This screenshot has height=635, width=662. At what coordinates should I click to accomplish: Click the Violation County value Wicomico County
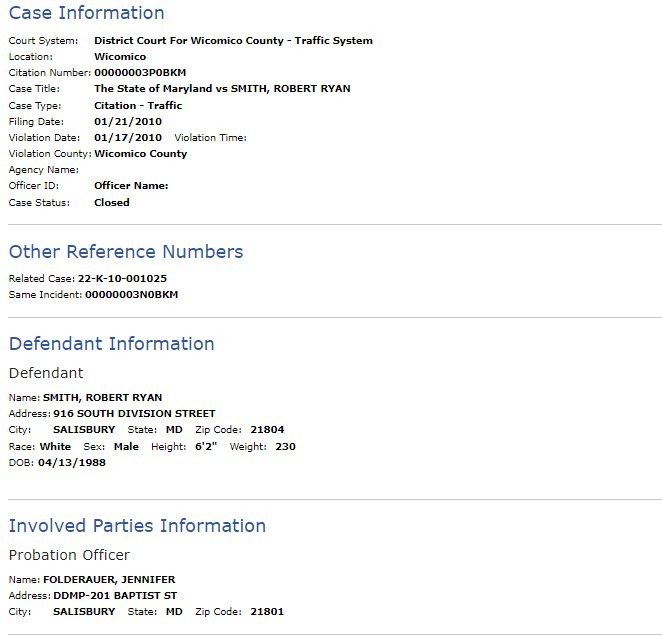point(141,154)
